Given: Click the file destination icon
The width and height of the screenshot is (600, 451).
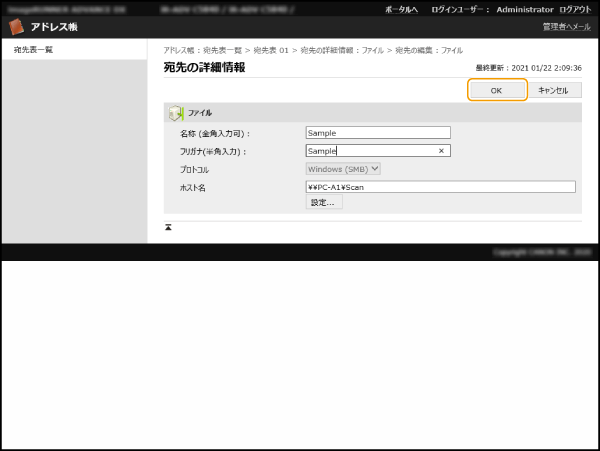Looking at the screenshot, I should [x=176, y=113].
